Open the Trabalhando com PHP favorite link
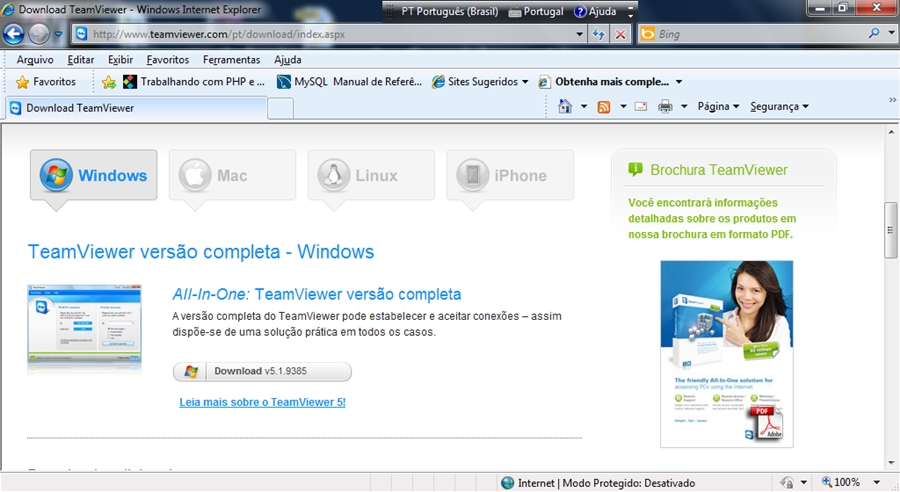This screenshot has width=900, height=492. (195, 82)
